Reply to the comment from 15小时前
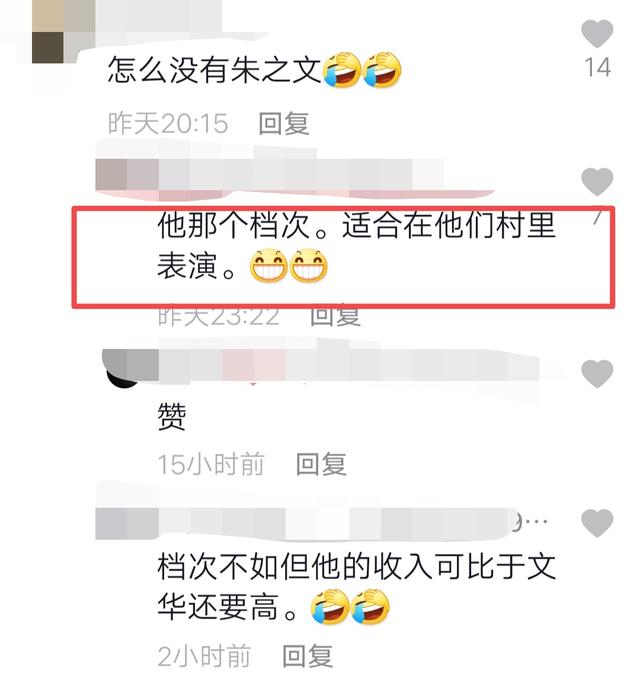 [321, 464]
